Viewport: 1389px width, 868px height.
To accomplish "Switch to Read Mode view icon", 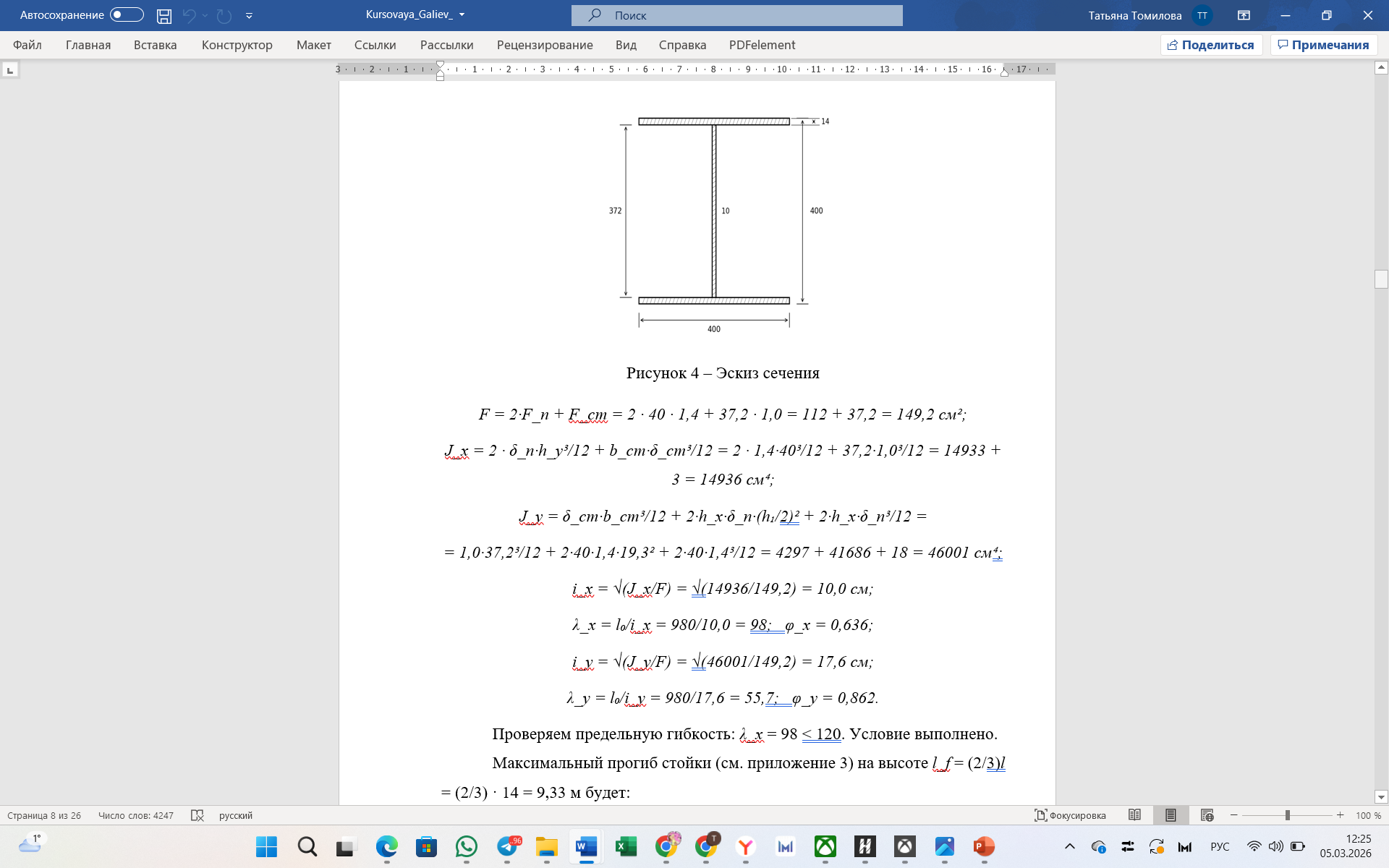I will coord(1134,815).
